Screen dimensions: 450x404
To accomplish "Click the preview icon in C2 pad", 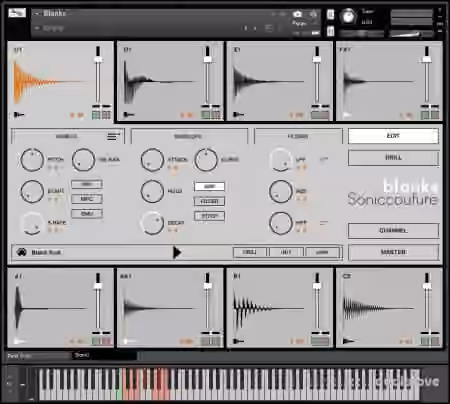I will tap(348, 341).
